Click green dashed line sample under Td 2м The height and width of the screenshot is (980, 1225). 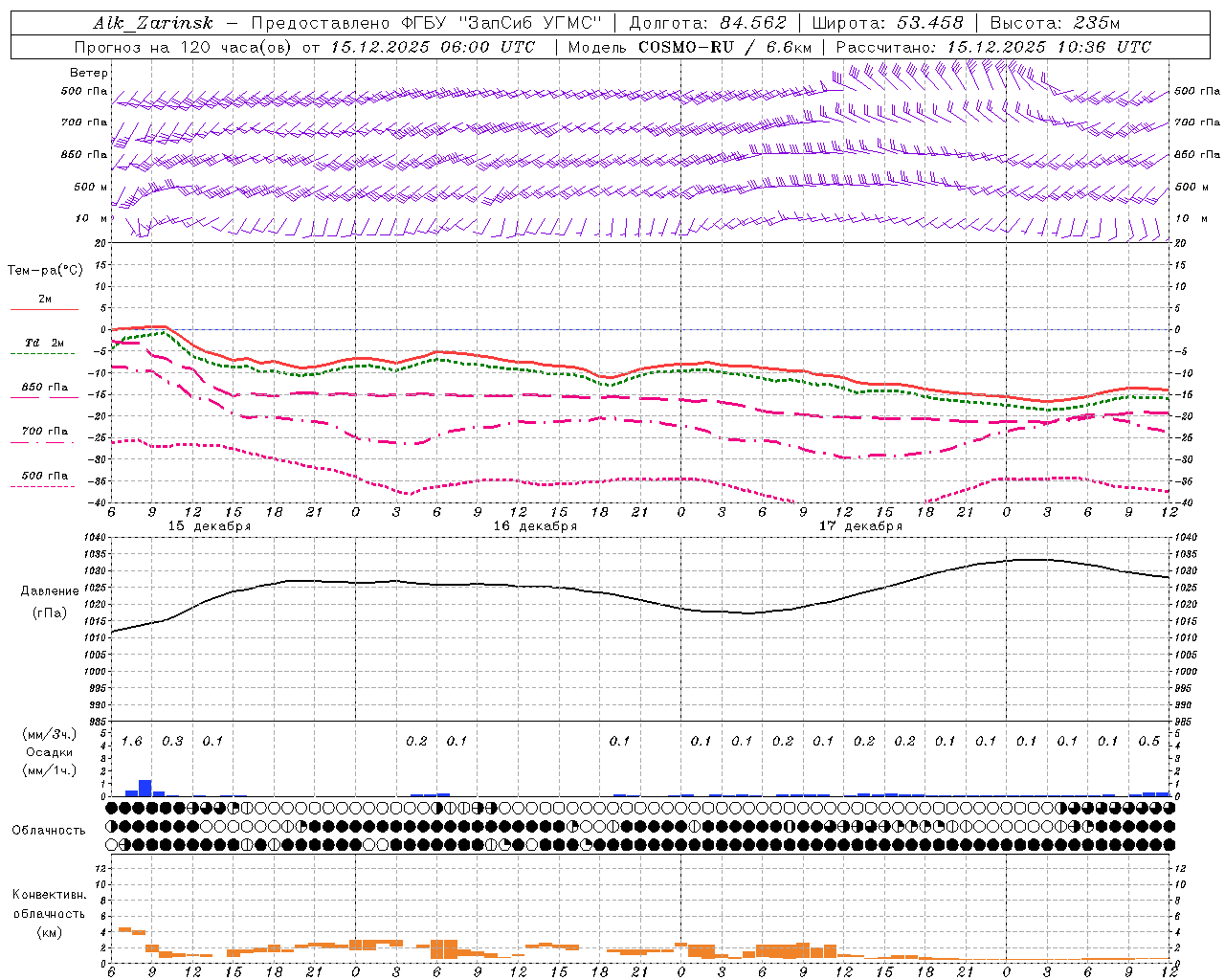pyautogui.click(x=43, y=354)
